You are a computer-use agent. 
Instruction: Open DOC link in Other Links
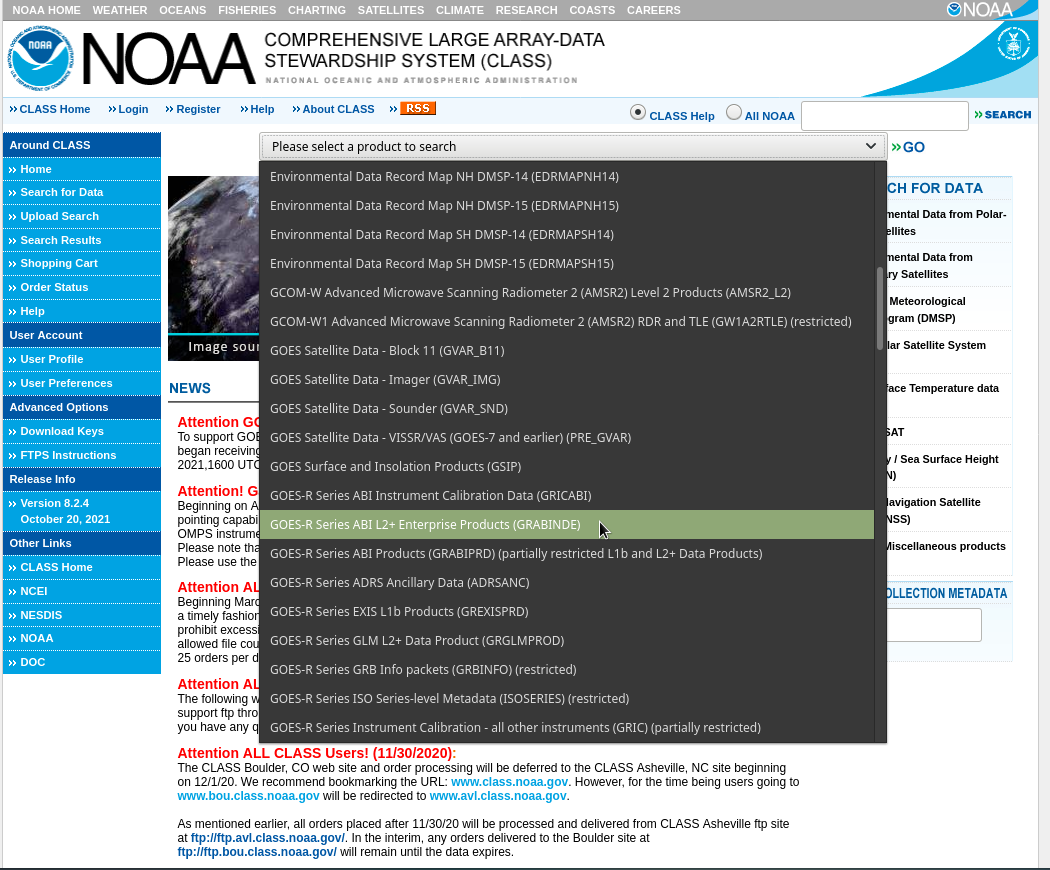coord(33,662)
